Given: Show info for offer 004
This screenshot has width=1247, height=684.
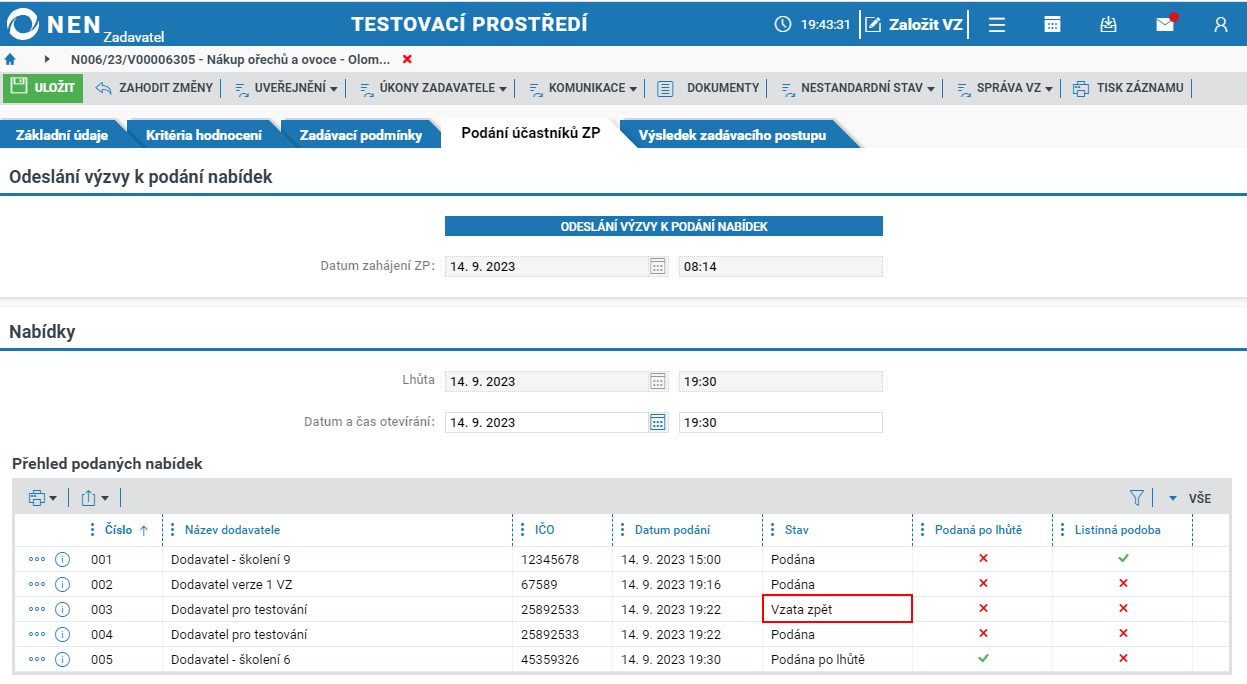Looking at the screenshot, I should tap(62, 634).
